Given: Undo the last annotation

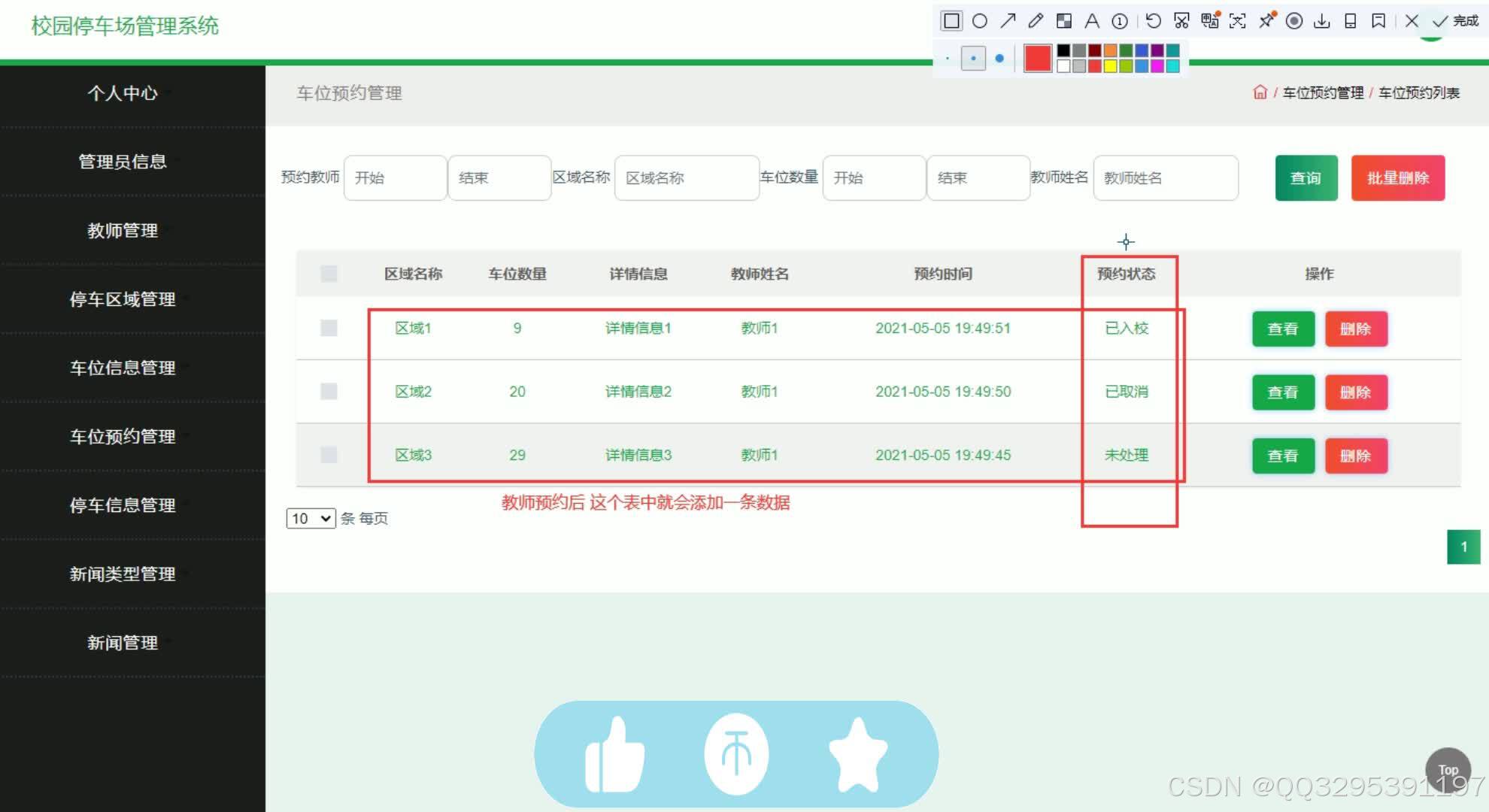Looking at the screenshot, I should tap(1154, 21).
